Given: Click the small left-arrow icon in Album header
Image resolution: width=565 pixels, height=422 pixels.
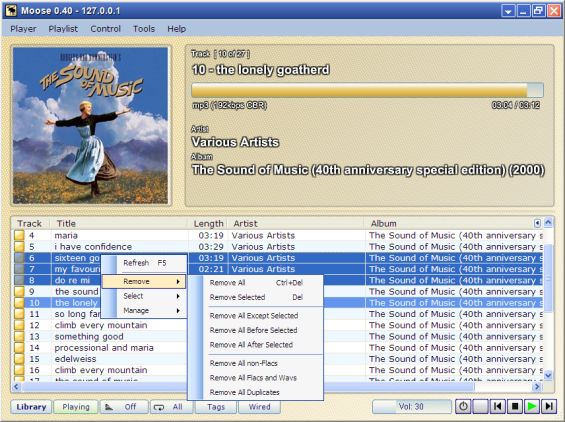Looking at the screenshot, I should pos(537,223).
